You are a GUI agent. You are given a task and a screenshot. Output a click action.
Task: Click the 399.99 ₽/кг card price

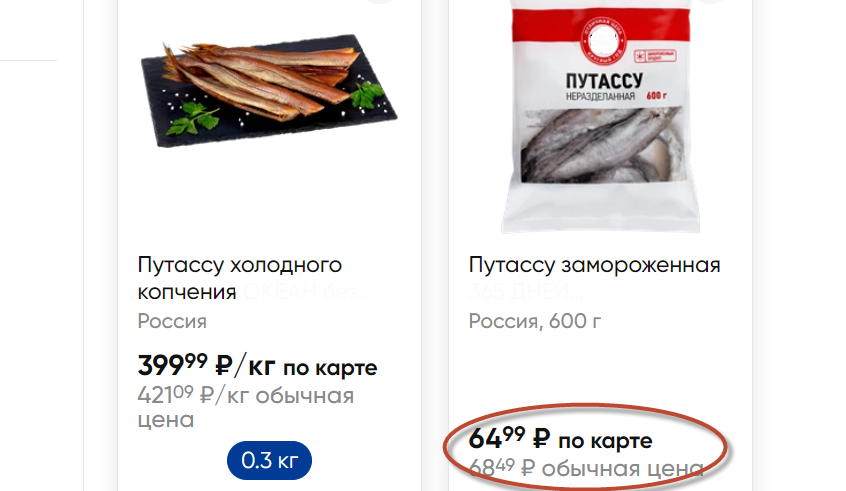257,365
